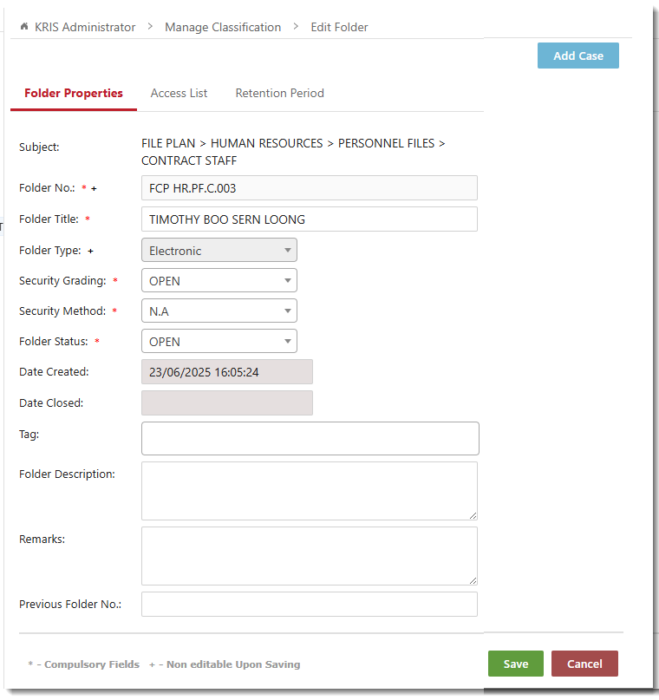Switch to the Folder Properties tab
The width and height of the screenshot is (659, 700).
(x=73, y=93)
